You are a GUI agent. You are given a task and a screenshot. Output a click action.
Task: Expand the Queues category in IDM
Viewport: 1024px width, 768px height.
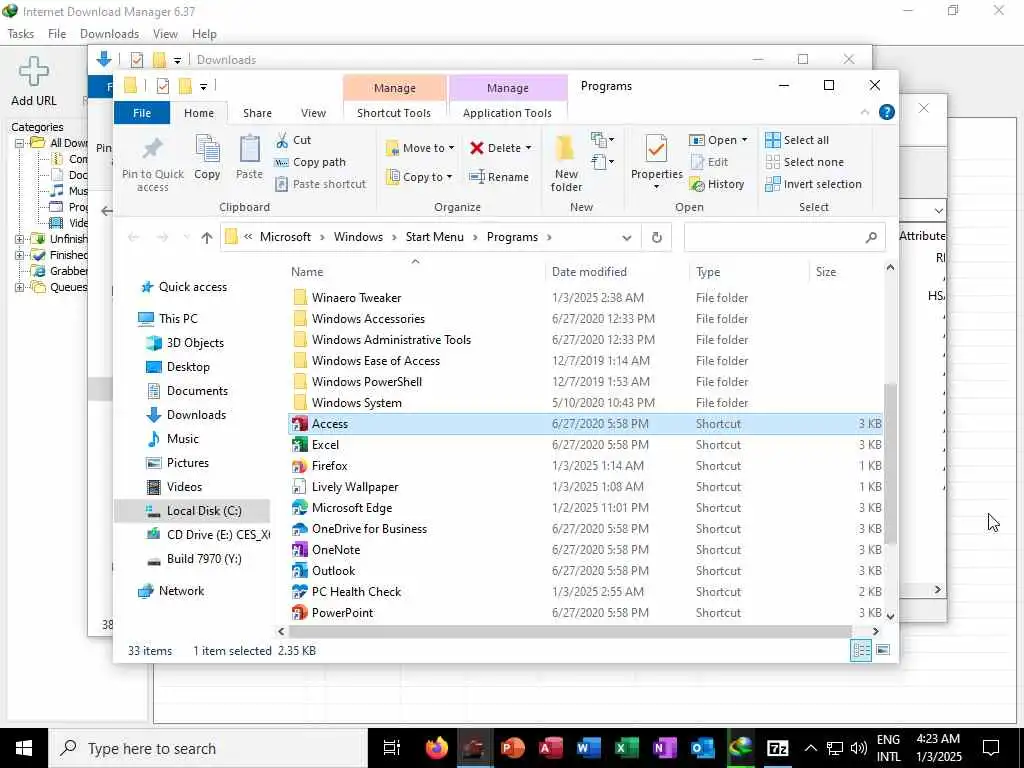[x=20, y=287]
